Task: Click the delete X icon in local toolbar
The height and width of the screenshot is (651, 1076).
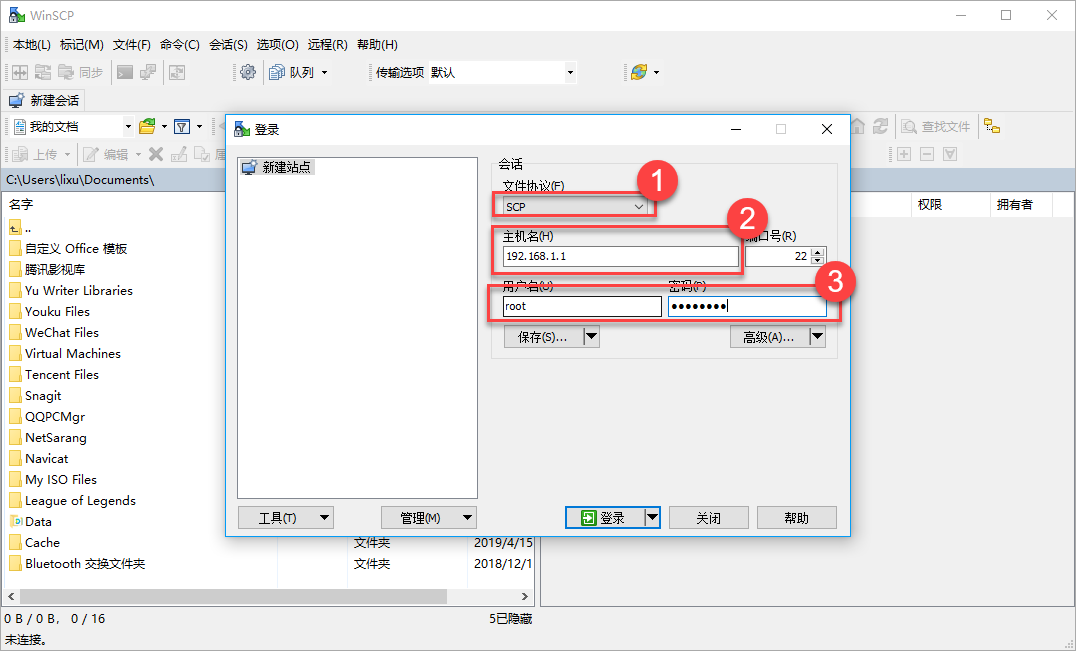Action: [x=156, y=154]
